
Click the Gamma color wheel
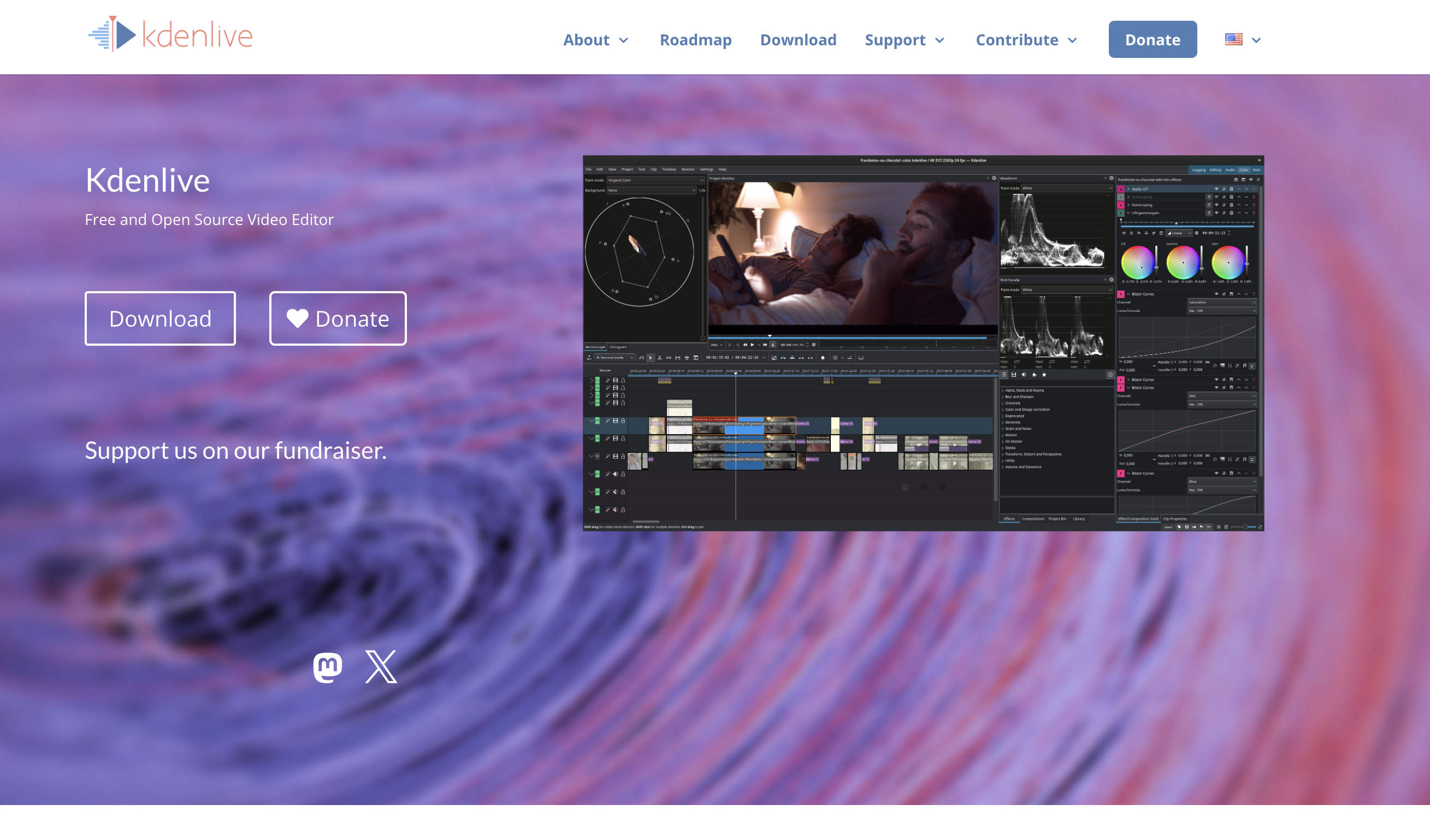coord(1183,263)
